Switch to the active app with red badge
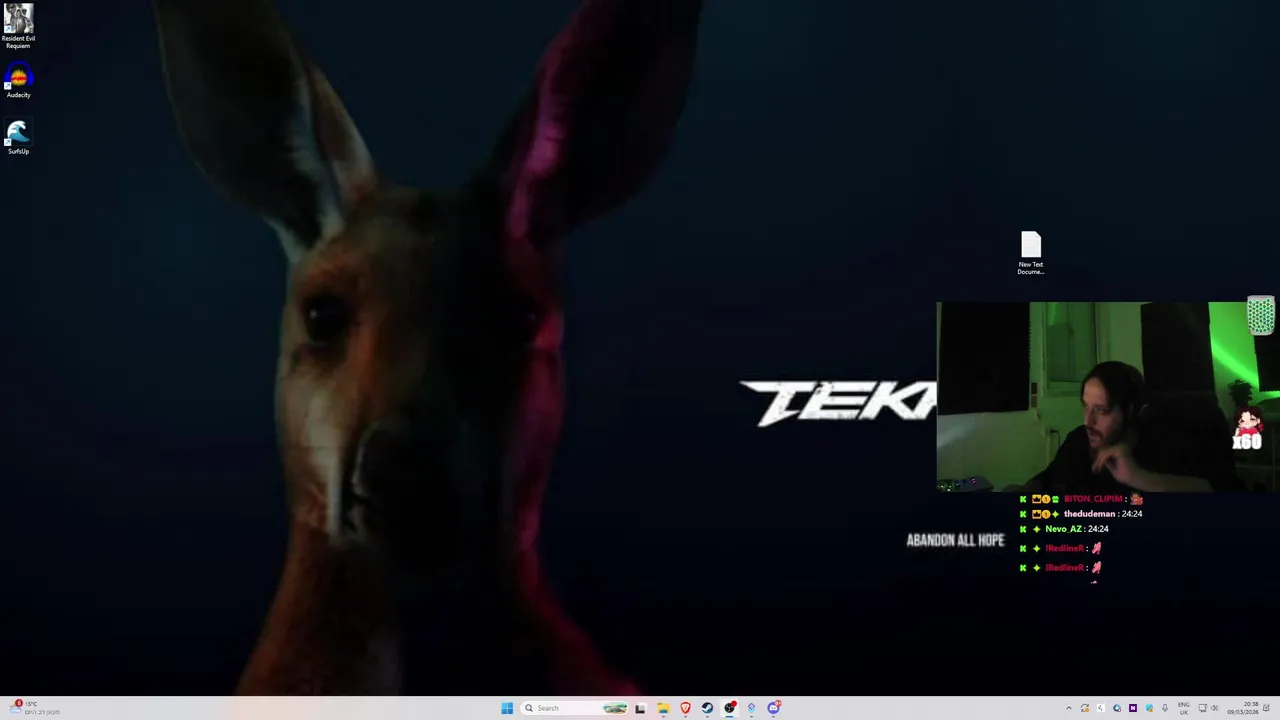 pos(730,708)
